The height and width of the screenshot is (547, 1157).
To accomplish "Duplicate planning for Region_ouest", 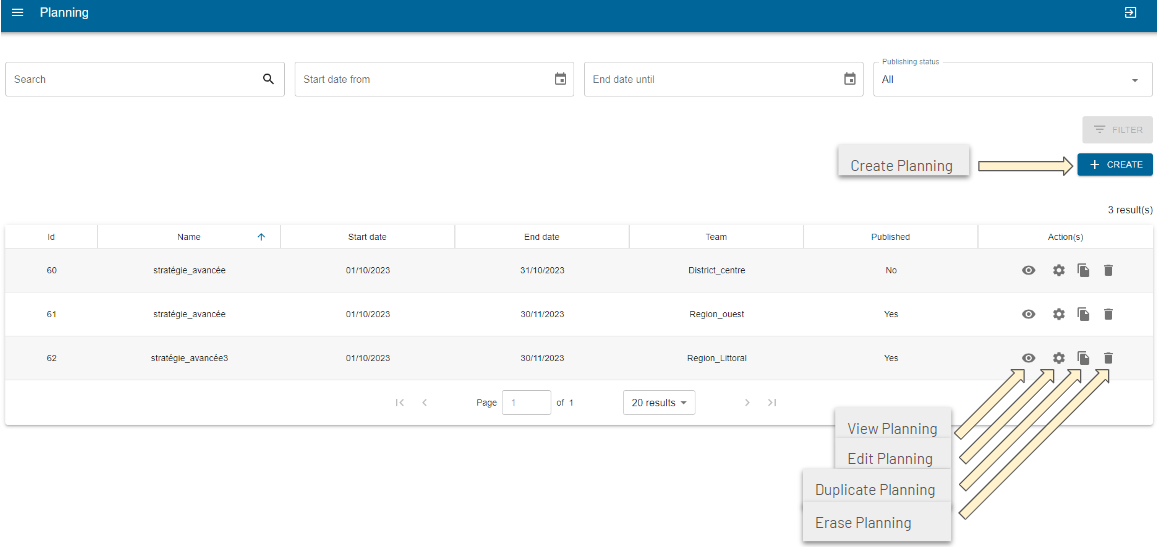I will pyautogui.click(x=1083, y=314).
